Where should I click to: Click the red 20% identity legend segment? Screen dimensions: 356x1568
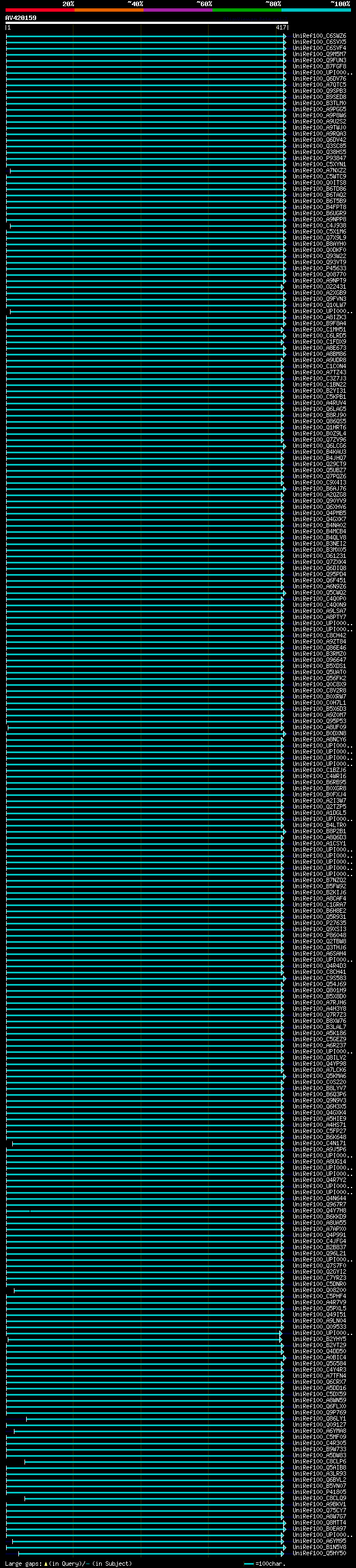[39, 11]
